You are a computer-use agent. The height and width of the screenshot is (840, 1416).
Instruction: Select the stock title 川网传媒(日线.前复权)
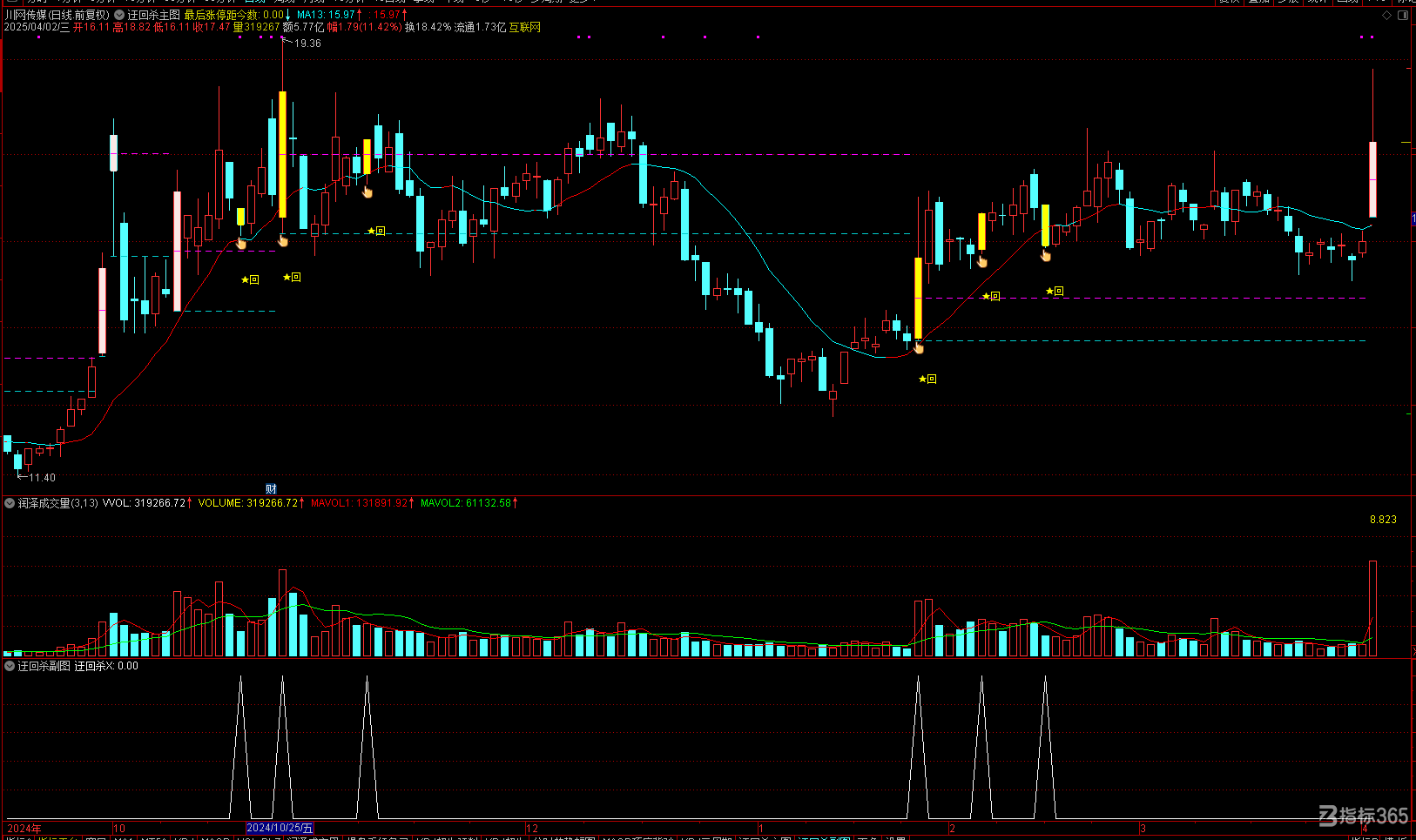[57, 15]
